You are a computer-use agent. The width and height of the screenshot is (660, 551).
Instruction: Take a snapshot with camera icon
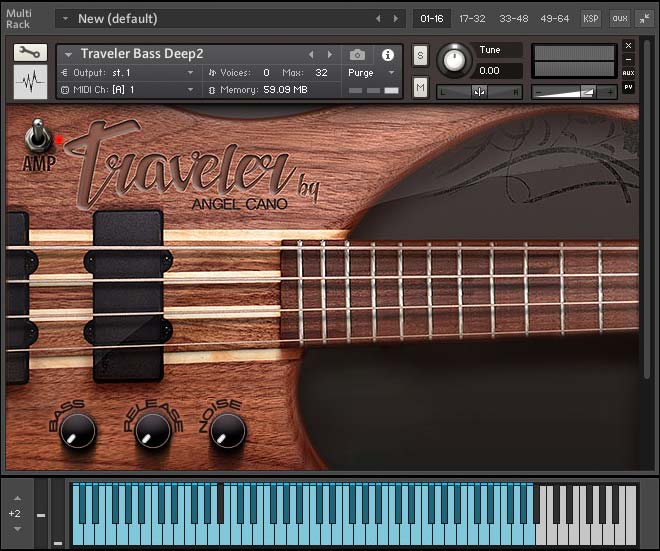(357, 55)
